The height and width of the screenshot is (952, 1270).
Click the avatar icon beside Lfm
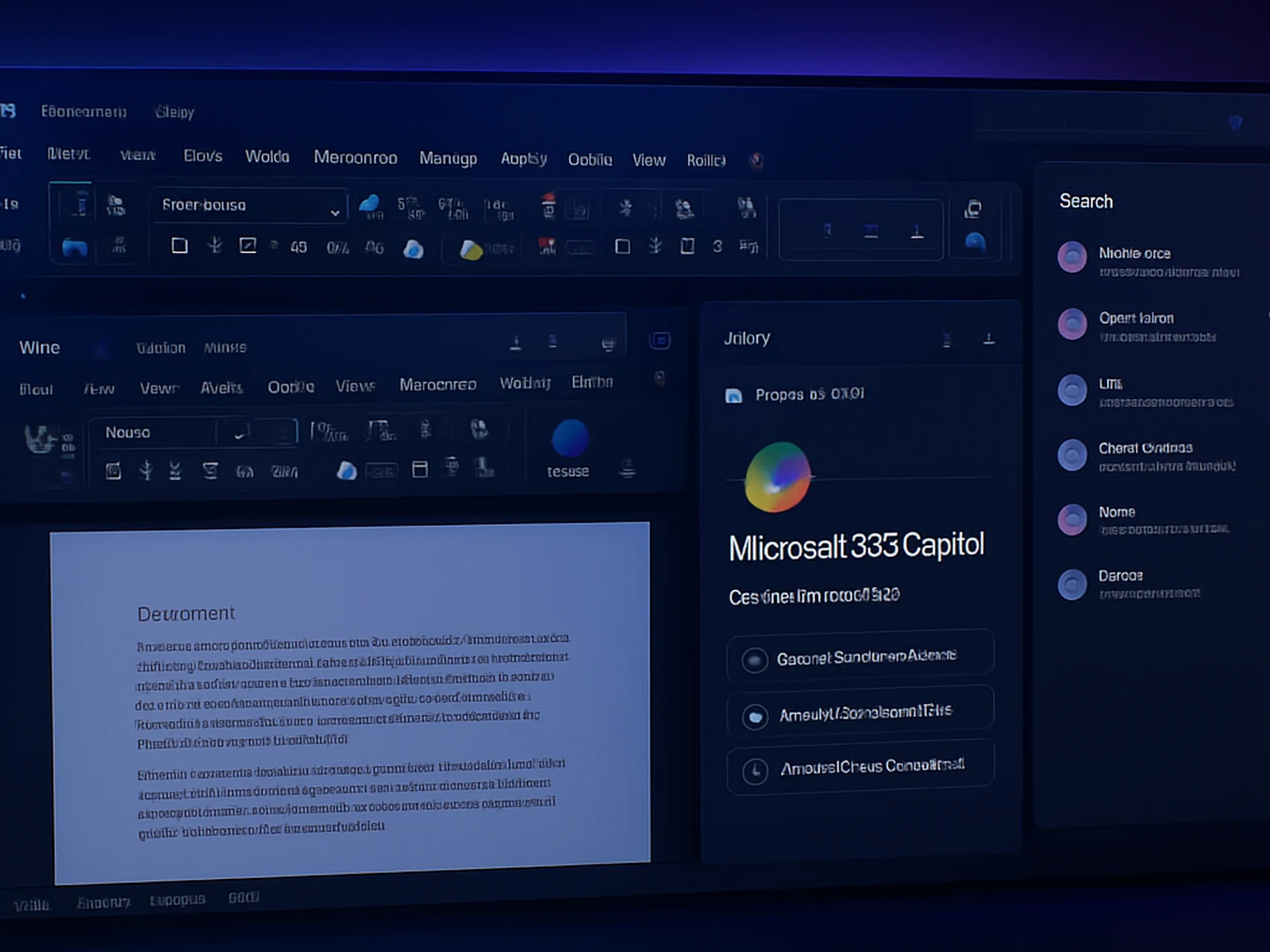1072,390
